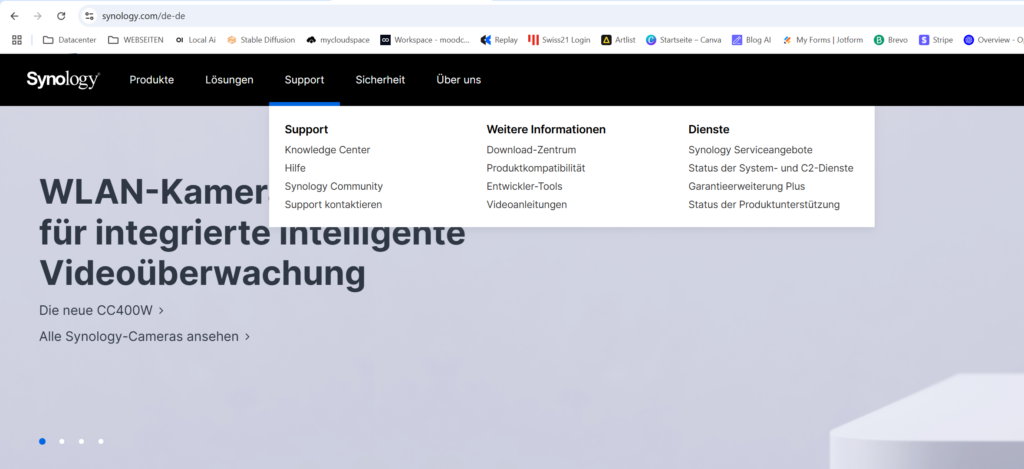Select the first carousel dot
This screenshot has height=469, width=1024.
[x=42, y=442]
